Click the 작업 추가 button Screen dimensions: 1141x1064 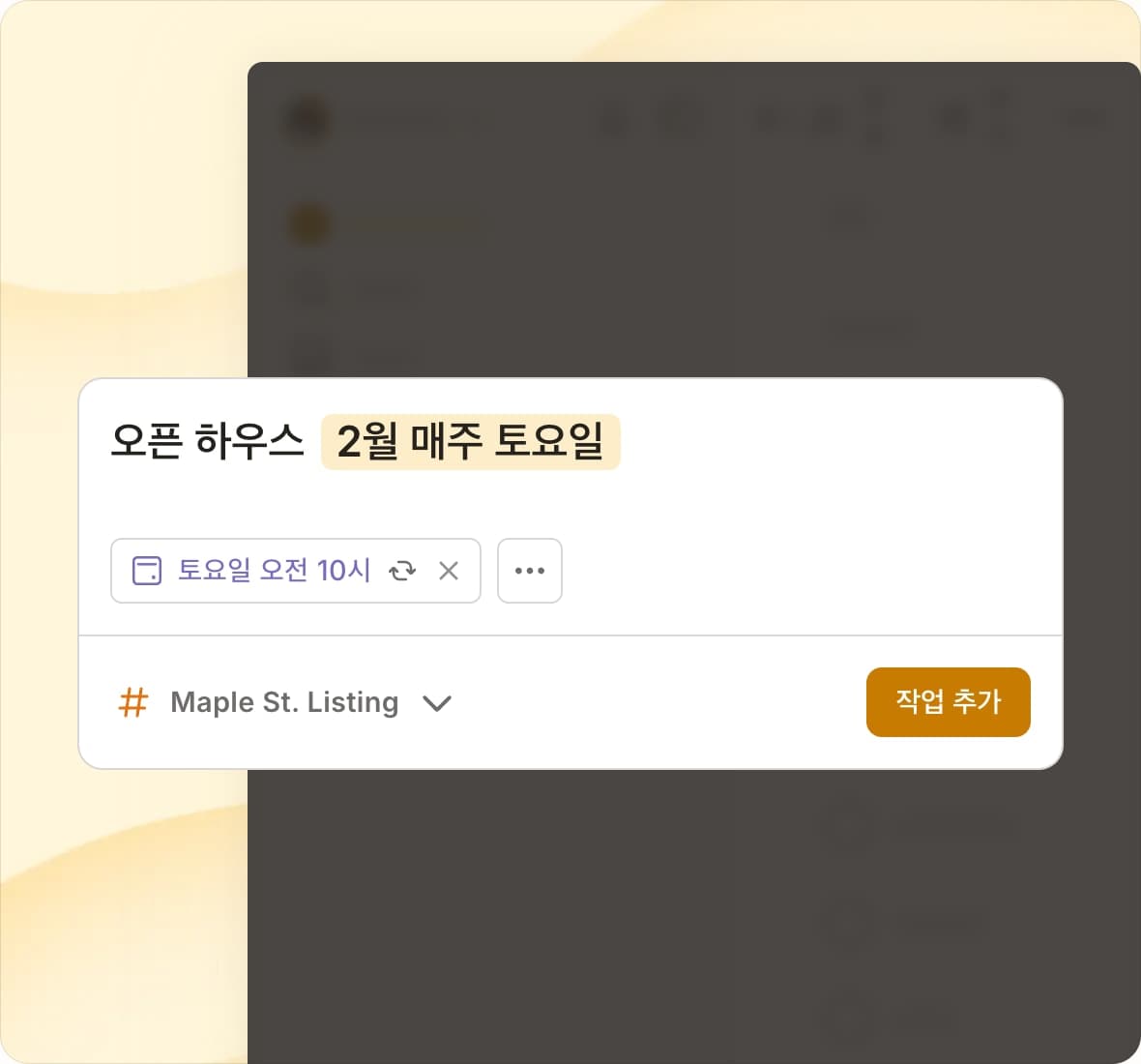(x=949, y=701)
